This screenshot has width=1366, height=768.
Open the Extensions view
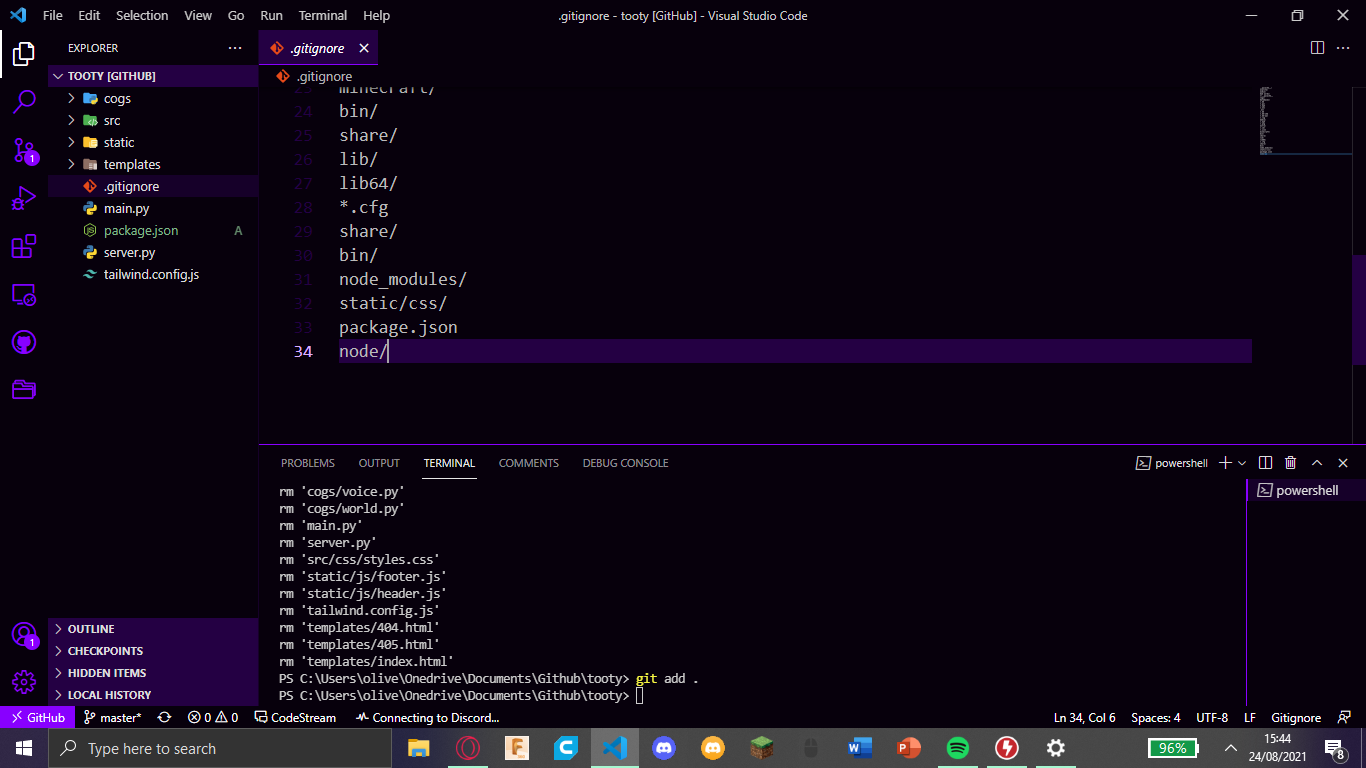point(24,246)
